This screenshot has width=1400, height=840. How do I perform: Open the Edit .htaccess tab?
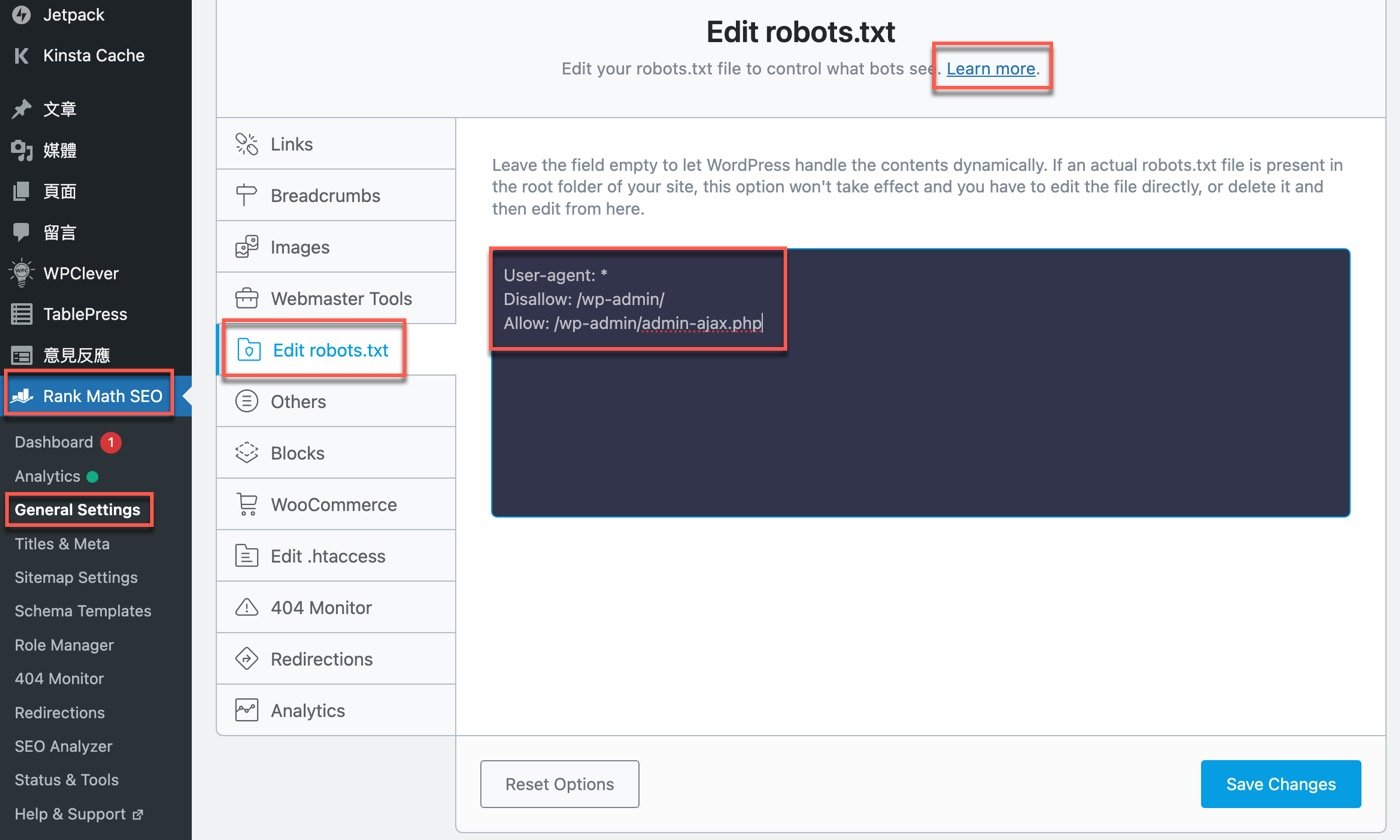tap(336, 556)
